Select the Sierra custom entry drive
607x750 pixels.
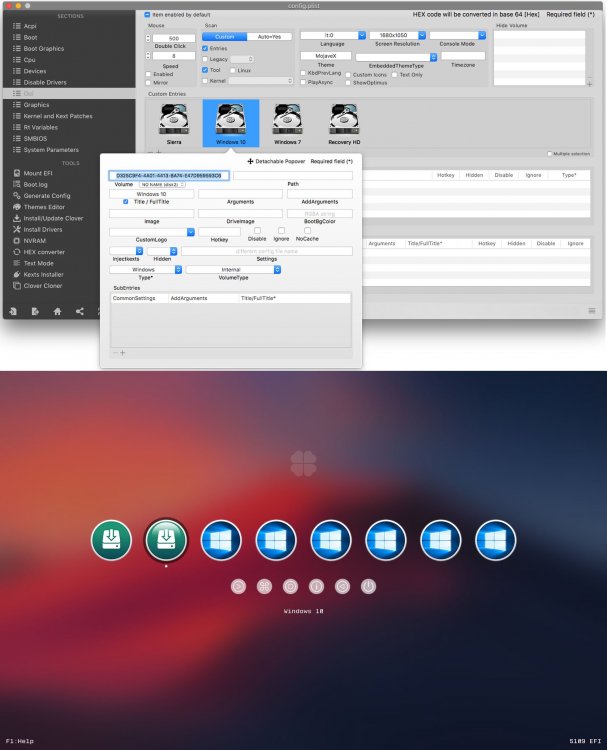point(174,123)
